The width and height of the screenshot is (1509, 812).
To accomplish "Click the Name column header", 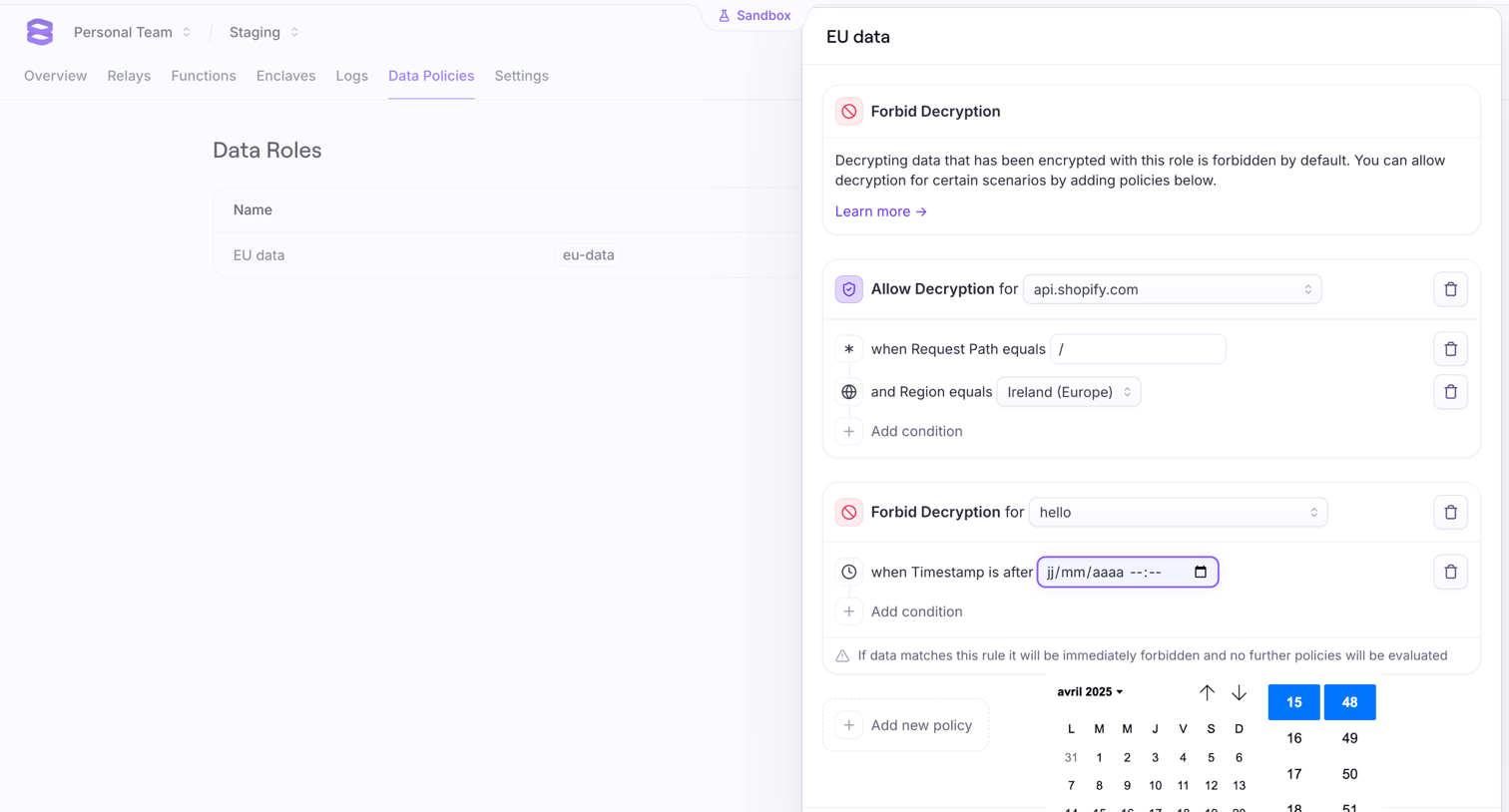I will [x=252, y=210].
